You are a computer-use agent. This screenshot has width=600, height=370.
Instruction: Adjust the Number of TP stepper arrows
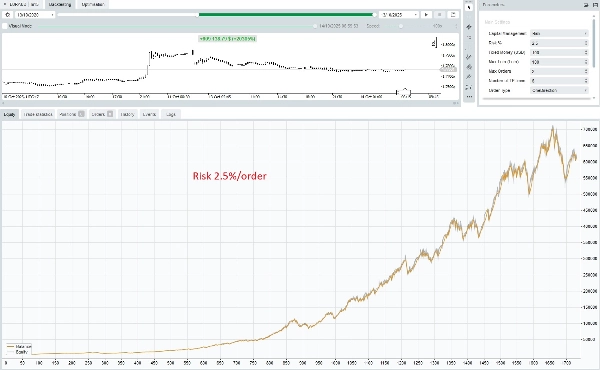coord(586,81)
